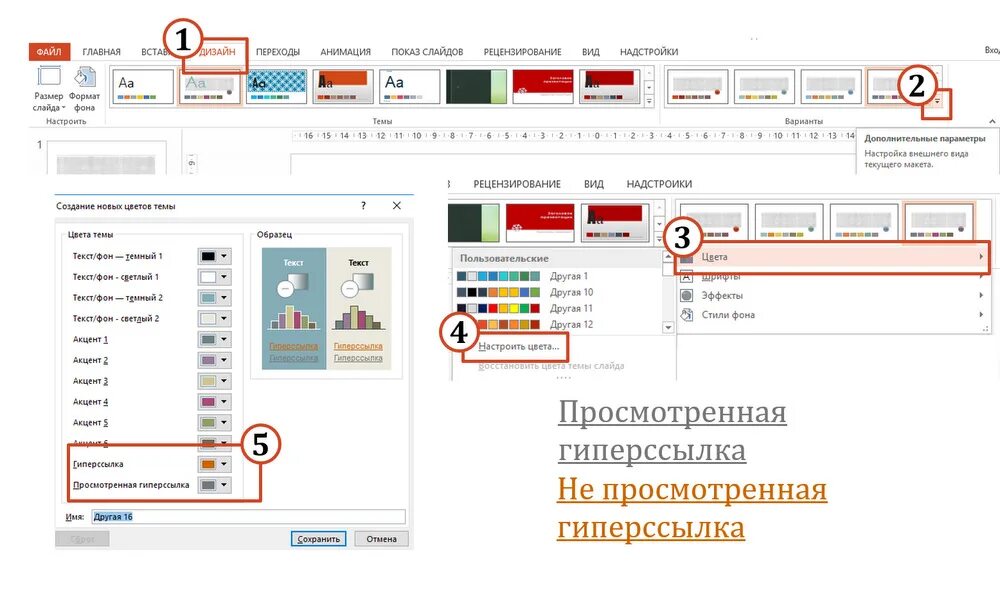Screen dimensions: 1000x601
Task: Click the Имя field containing Другая 16
Action: click(248, 517)
